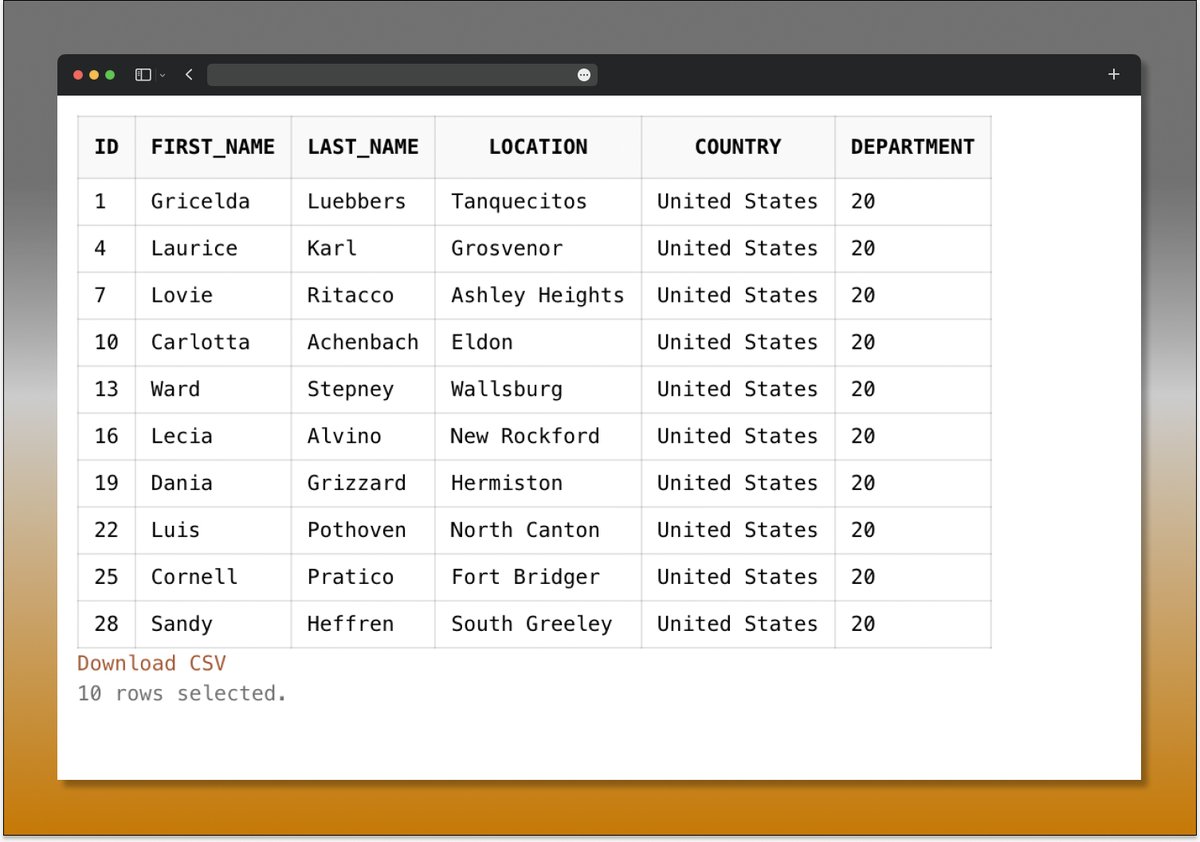Select the ID column header
Image resolution: width=1200 pixels, height=842 pixels.
(106, 147)
